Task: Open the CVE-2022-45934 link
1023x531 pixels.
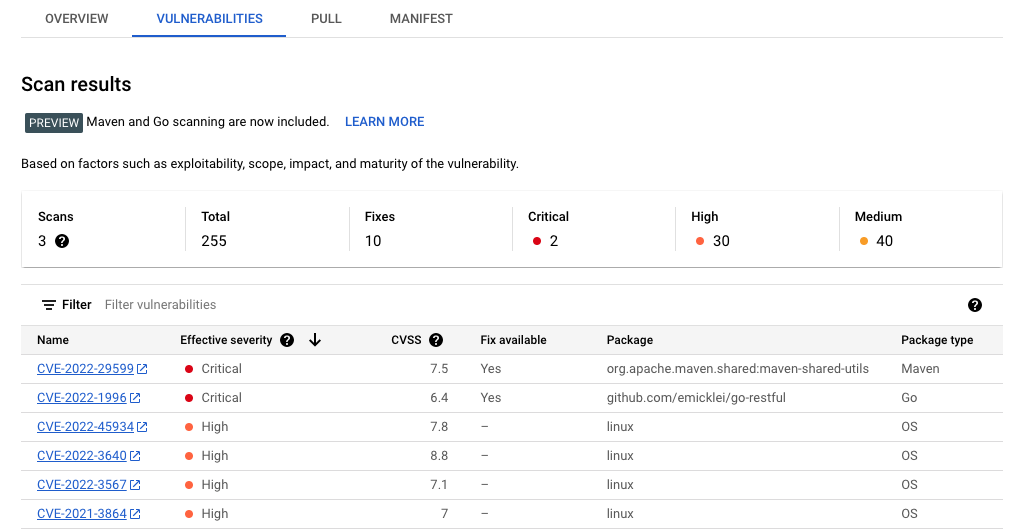Action: (85, 427)
